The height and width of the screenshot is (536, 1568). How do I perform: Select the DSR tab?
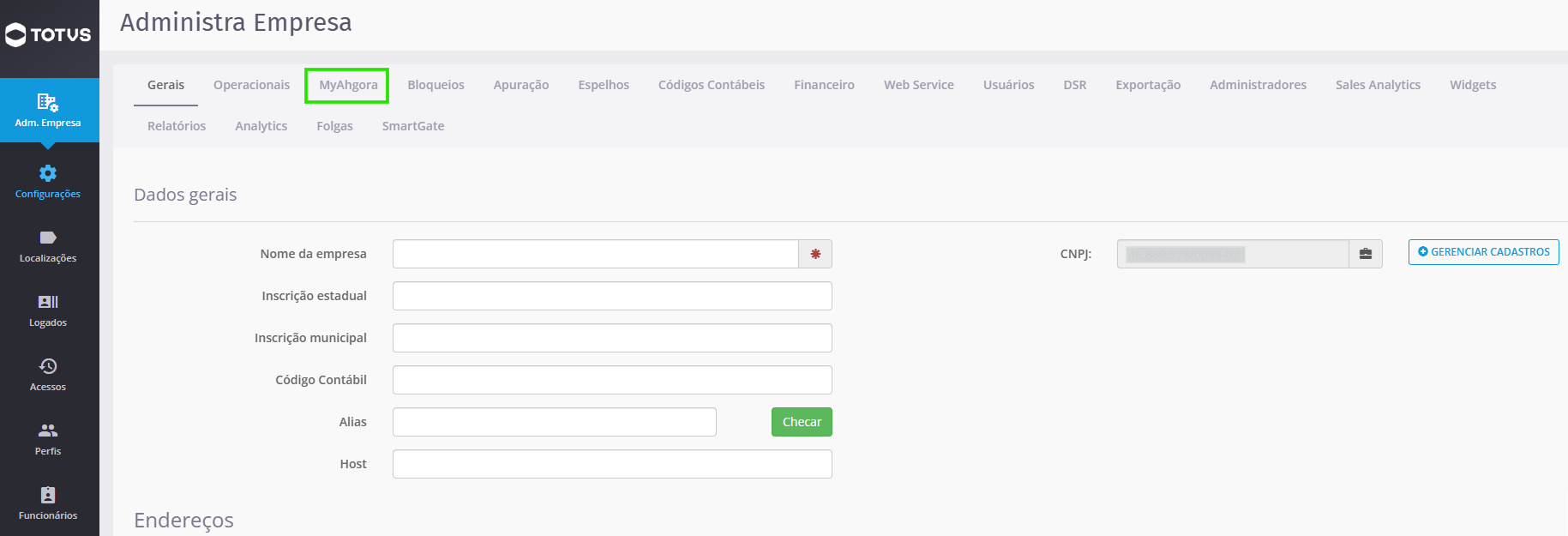click(1075, 85)
